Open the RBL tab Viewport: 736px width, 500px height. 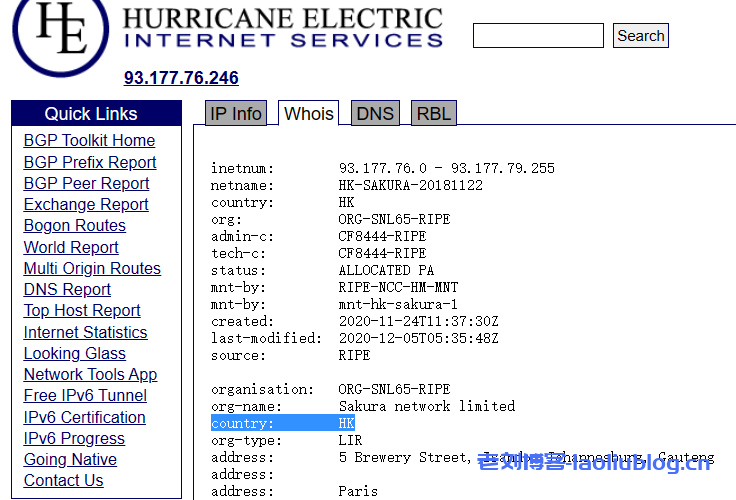click(x=434, y=114)
